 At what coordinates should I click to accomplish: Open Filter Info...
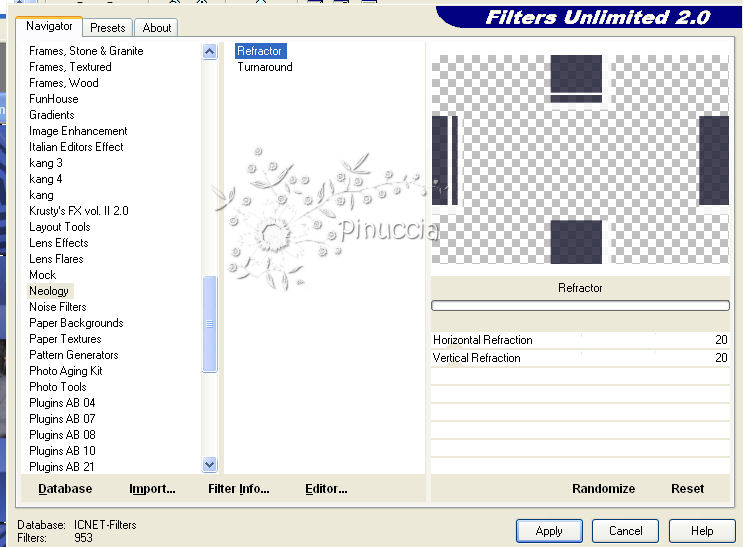(238, 489)
